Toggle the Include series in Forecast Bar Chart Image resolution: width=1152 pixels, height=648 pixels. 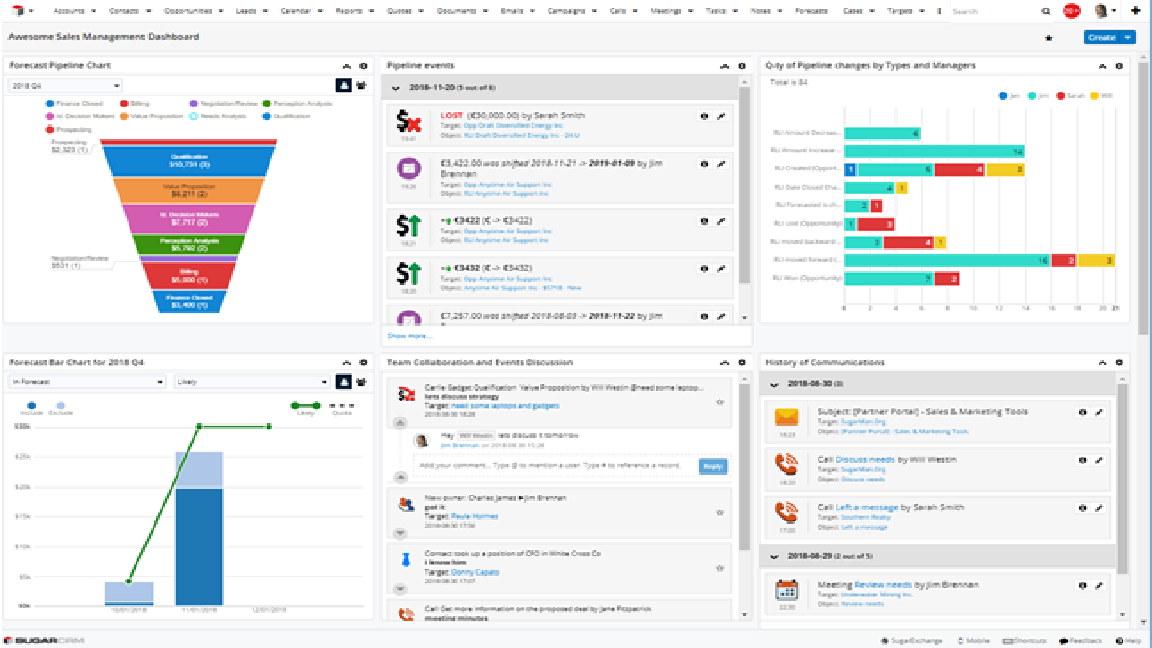click(x=31, y=406)
